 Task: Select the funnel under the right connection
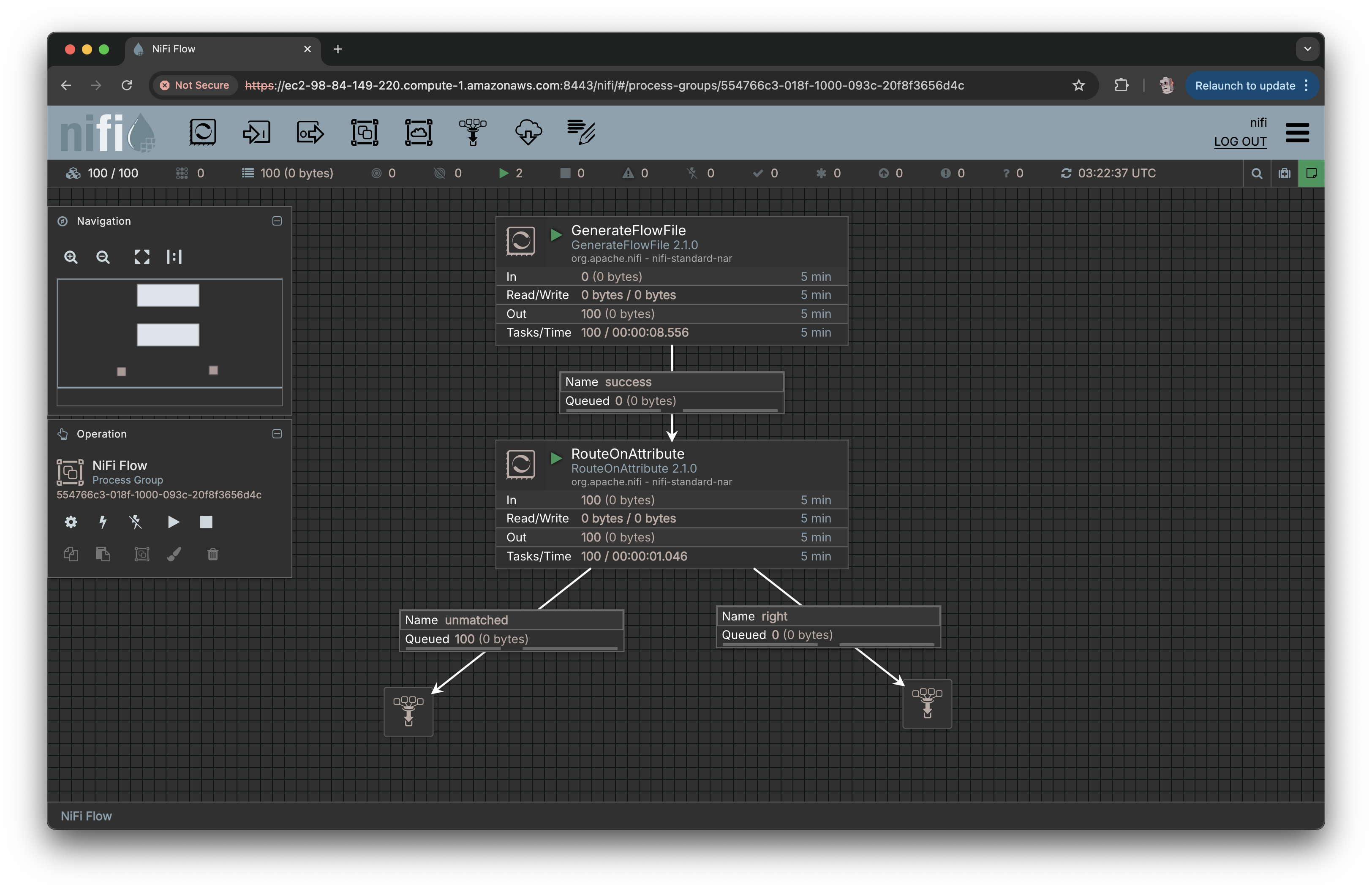pyautogui.click(x=927, y=704)
